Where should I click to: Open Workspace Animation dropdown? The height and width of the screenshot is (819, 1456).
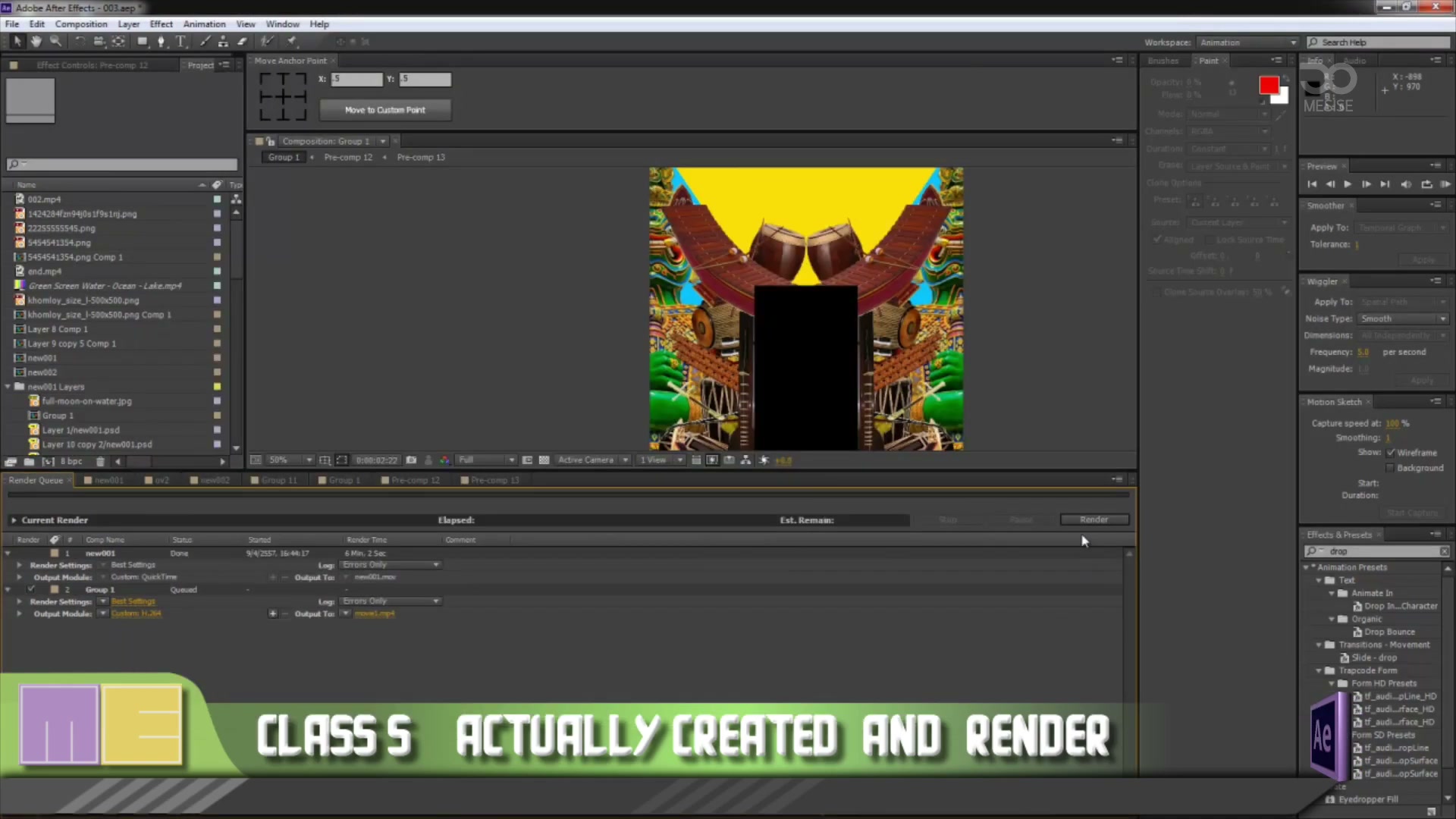click(1247, 42)
